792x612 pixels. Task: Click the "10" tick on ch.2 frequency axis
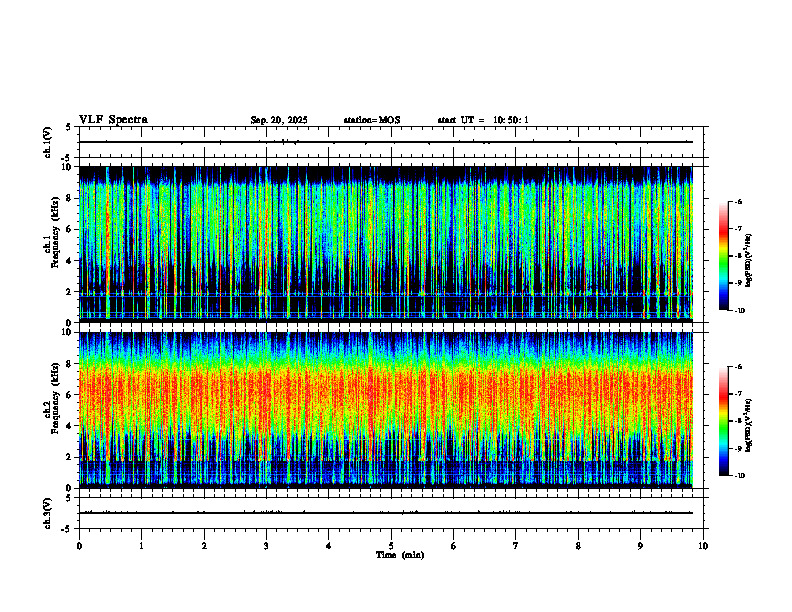[x=68, y=332]
